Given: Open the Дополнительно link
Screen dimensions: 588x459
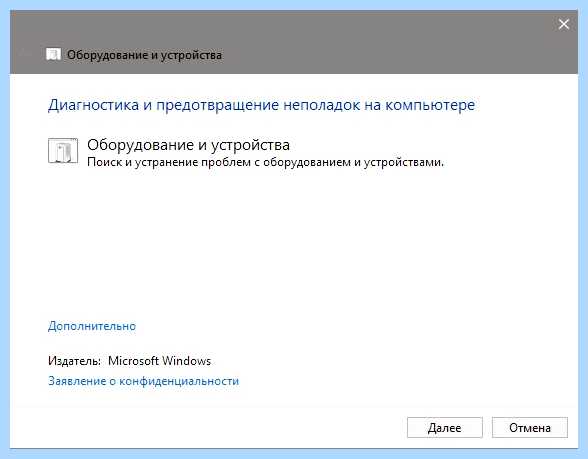Looking at the screenshot, I should (92, 326).
